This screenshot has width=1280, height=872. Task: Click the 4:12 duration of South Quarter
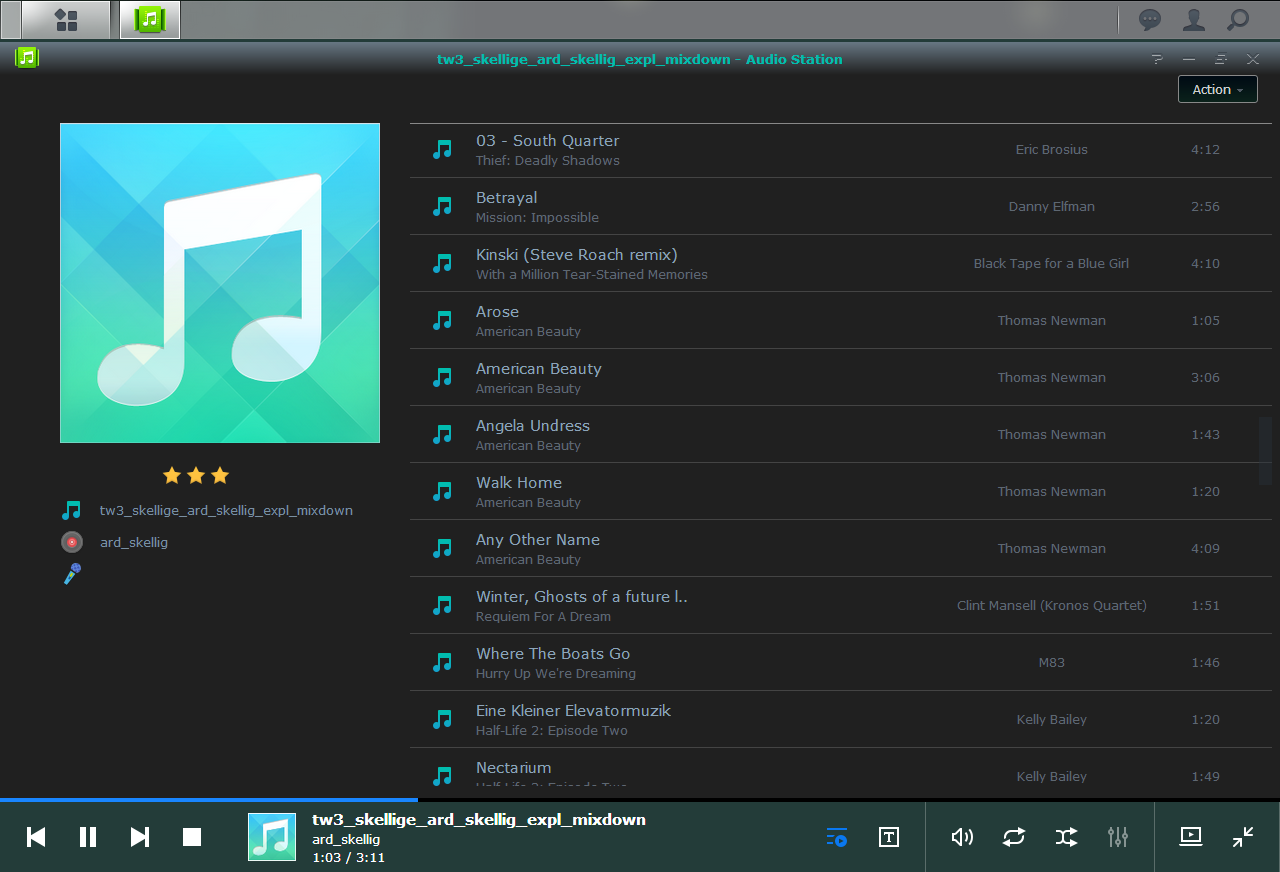coord(1205,149)
